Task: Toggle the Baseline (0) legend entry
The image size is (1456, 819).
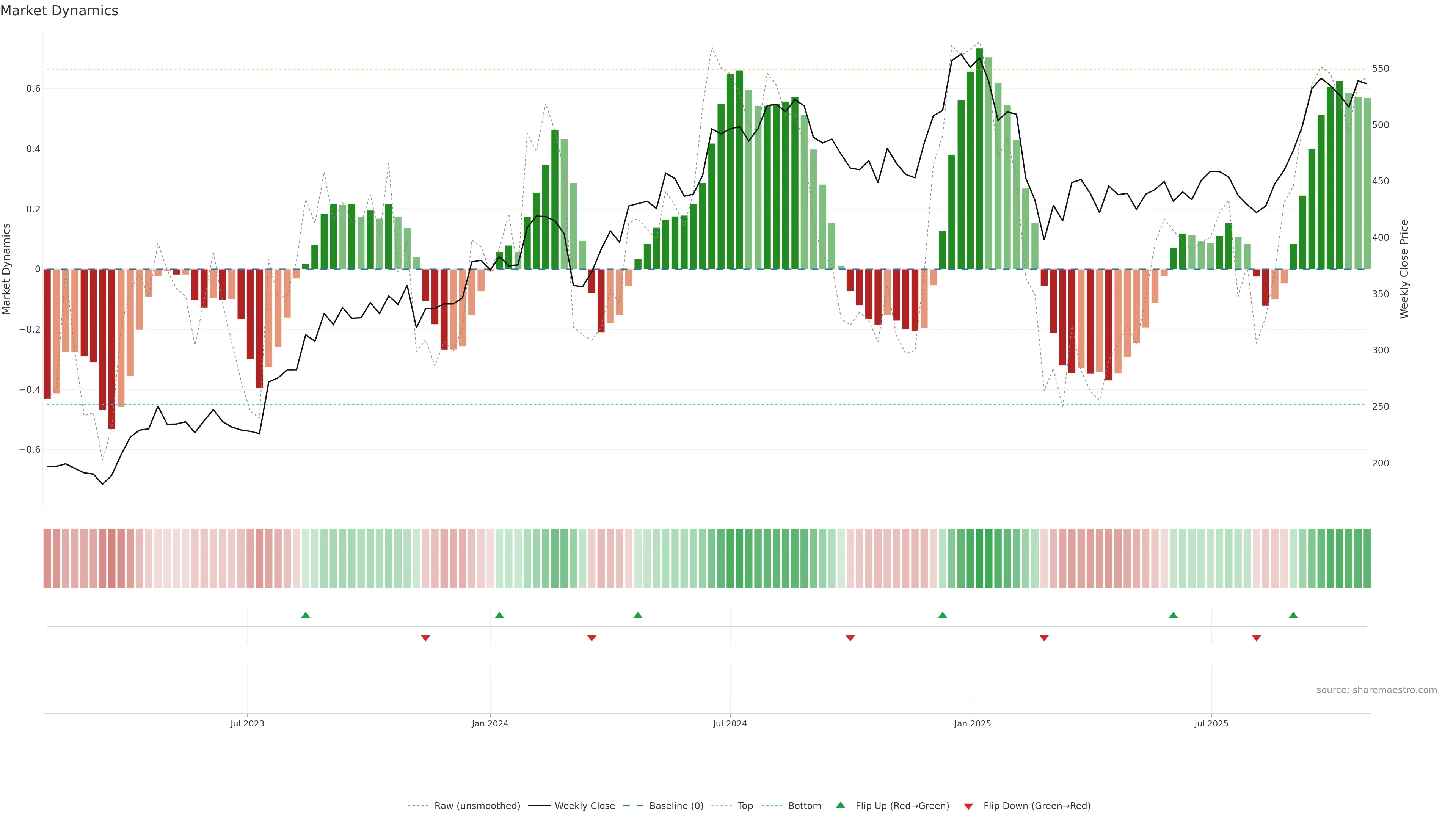Action: 676,805
